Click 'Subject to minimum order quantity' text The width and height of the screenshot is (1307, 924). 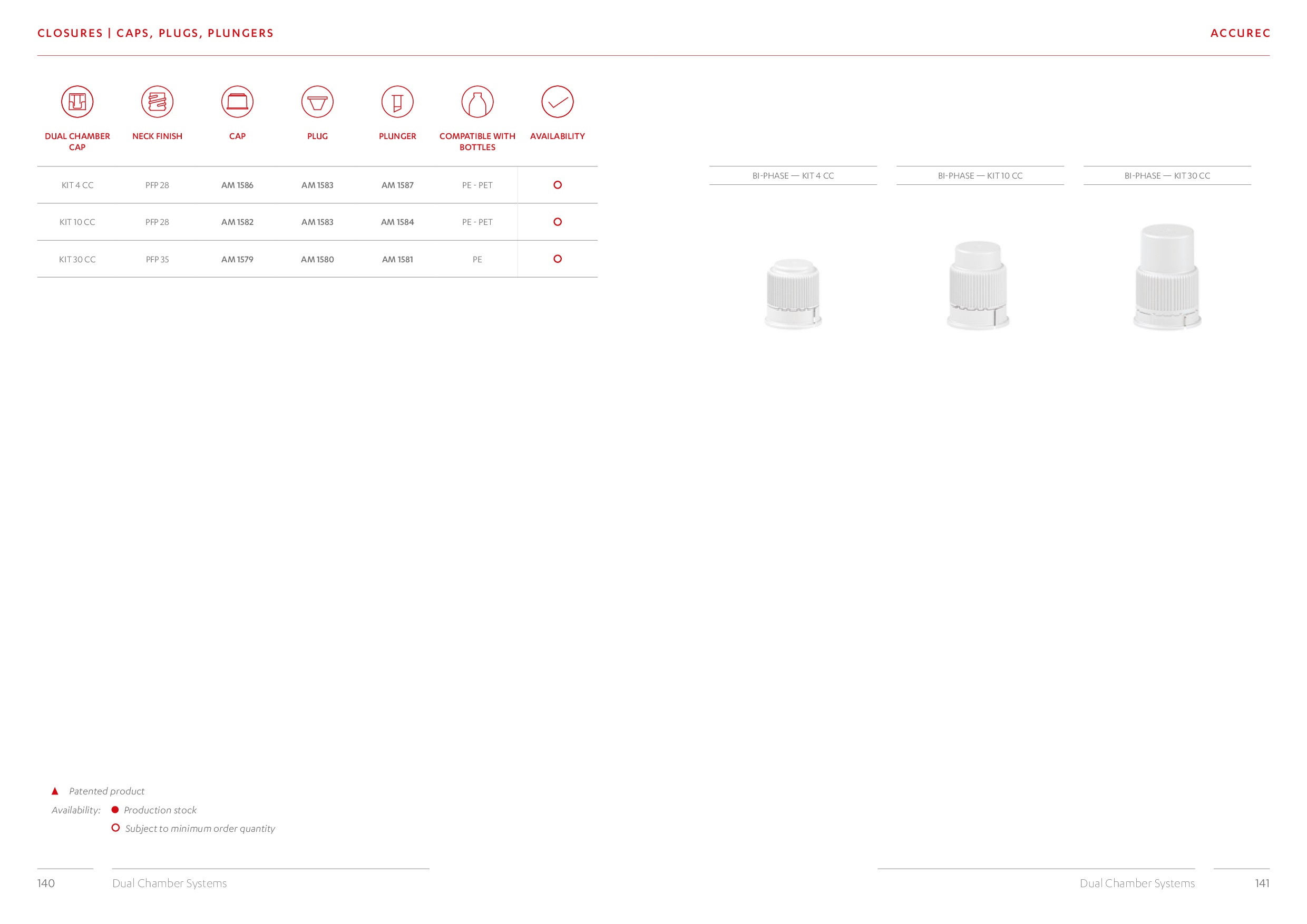(x=200, y=829)
